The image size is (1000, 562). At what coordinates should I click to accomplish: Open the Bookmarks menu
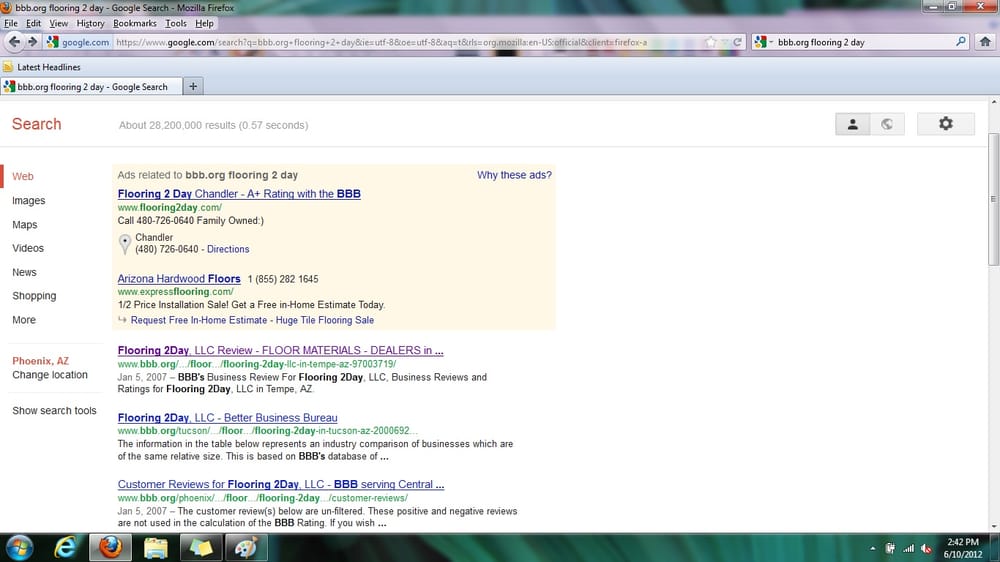pos(135,24)
